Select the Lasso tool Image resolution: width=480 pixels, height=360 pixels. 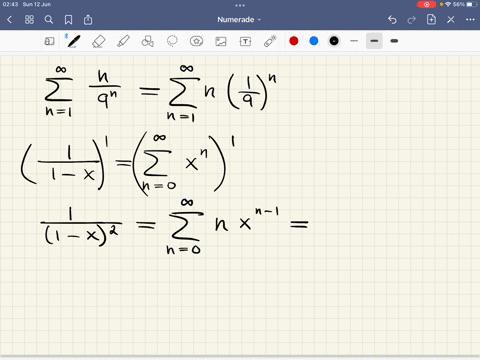click(x=172, y=41)
